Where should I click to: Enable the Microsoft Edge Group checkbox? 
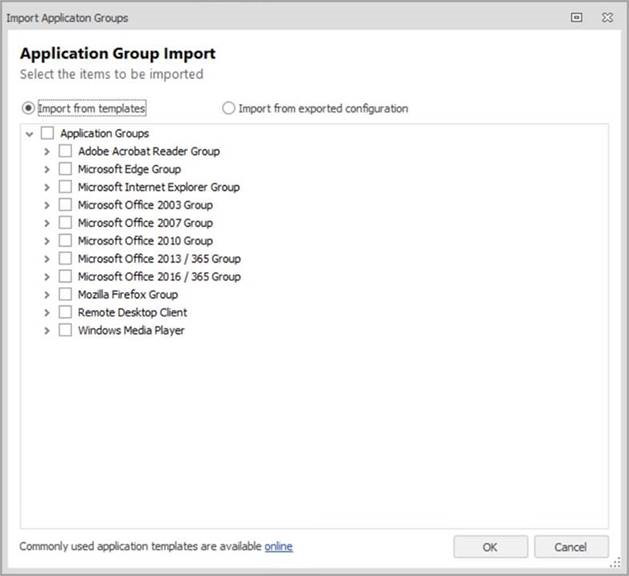[65, 169]
